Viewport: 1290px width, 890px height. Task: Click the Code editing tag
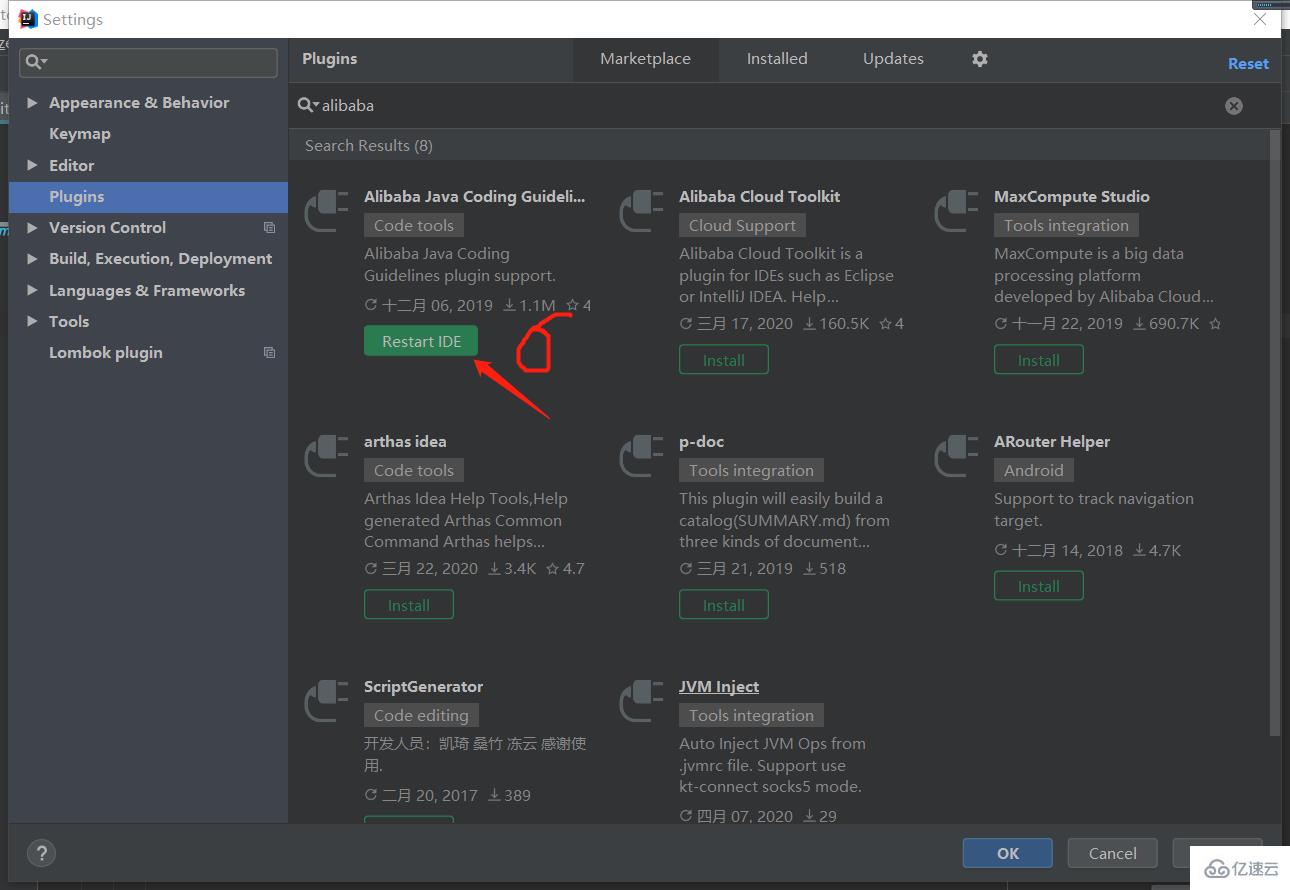click(x=421, y=716)
